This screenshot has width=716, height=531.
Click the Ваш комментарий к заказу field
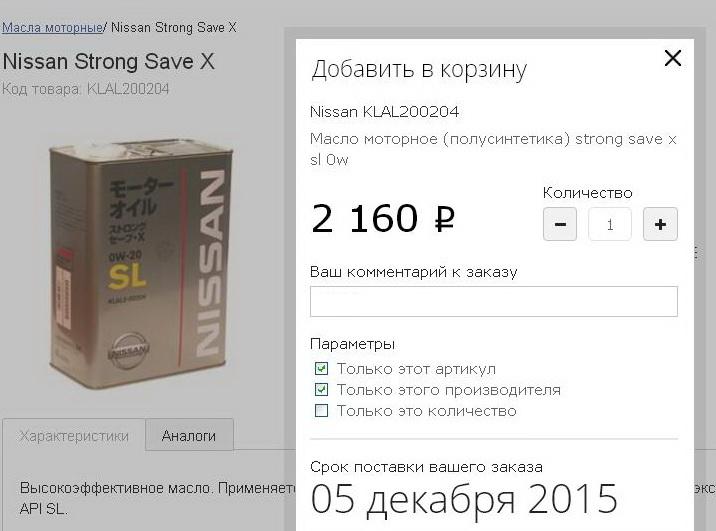[x=494, y=301]
